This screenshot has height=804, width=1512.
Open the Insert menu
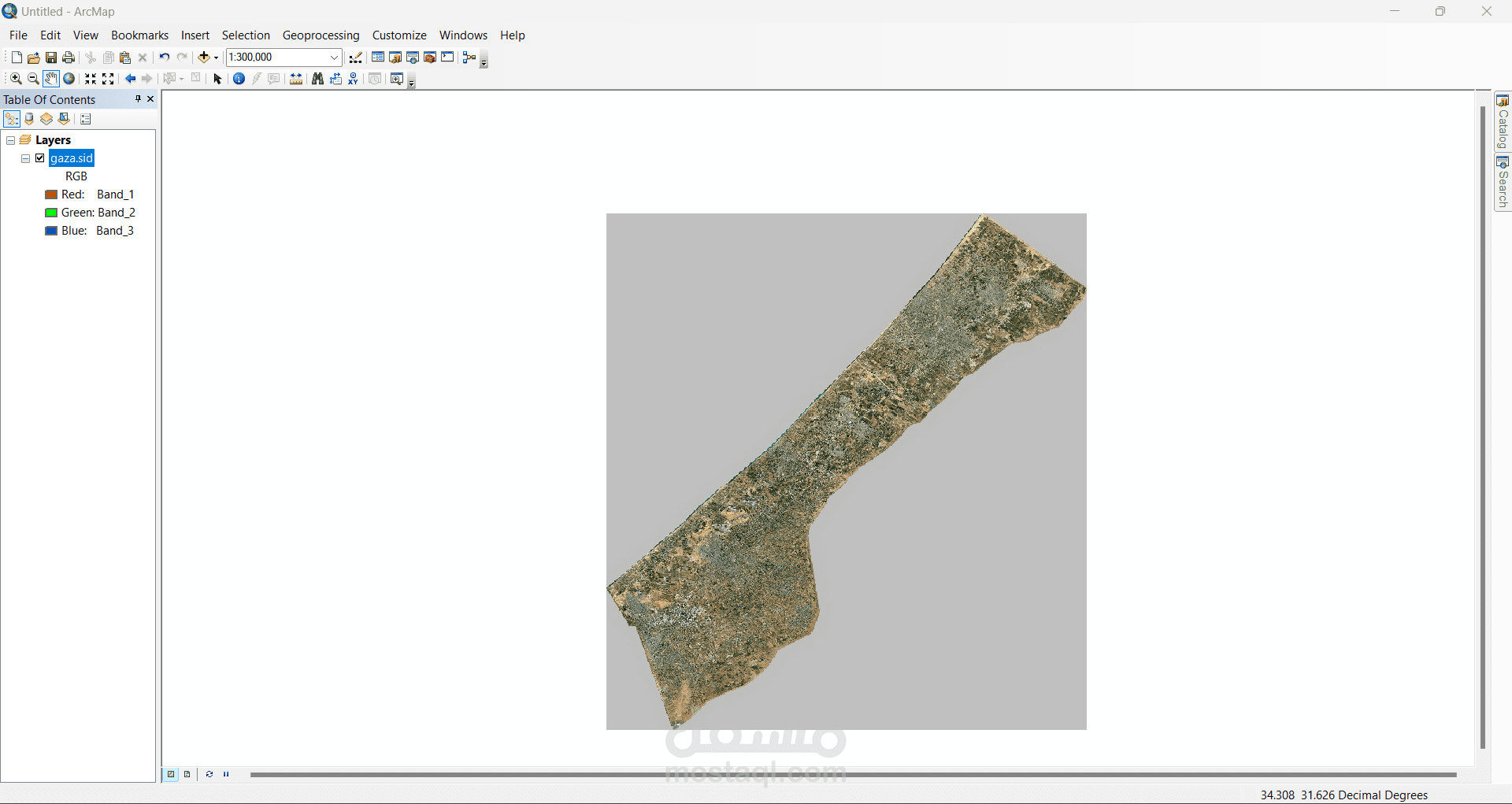tap(195, 35)
